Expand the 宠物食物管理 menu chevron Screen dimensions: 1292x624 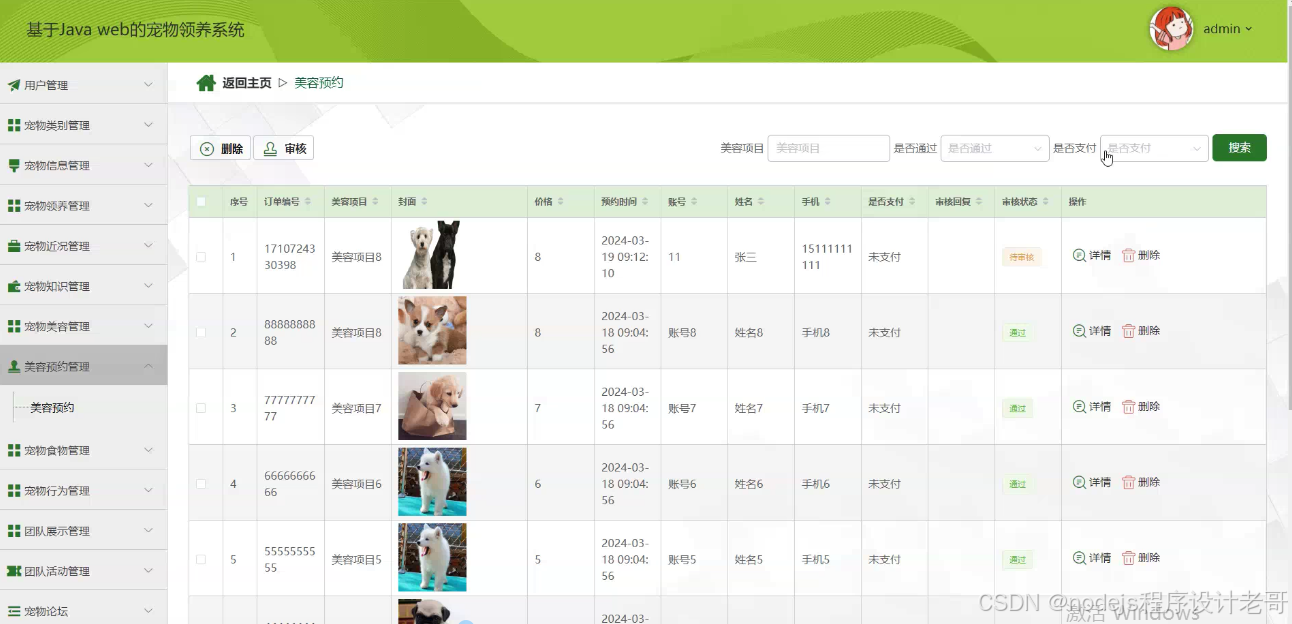(x=148, y=450)
